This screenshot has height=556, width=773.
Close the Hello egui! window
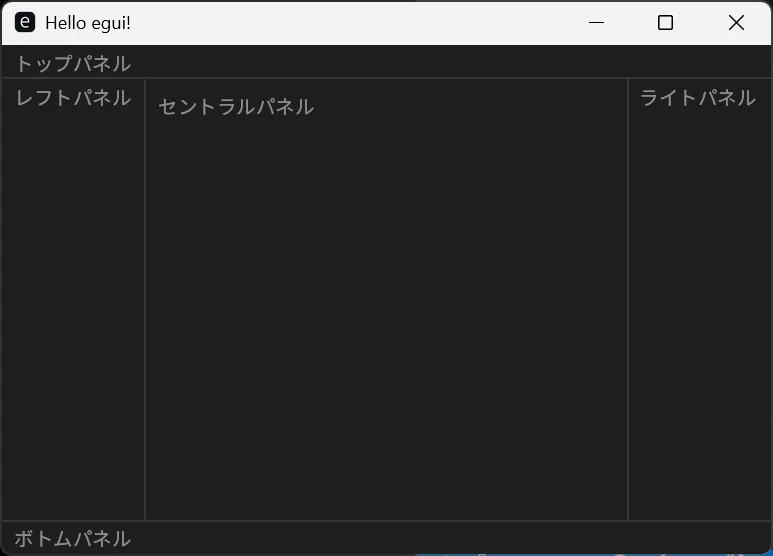click(x=736, y=23)
